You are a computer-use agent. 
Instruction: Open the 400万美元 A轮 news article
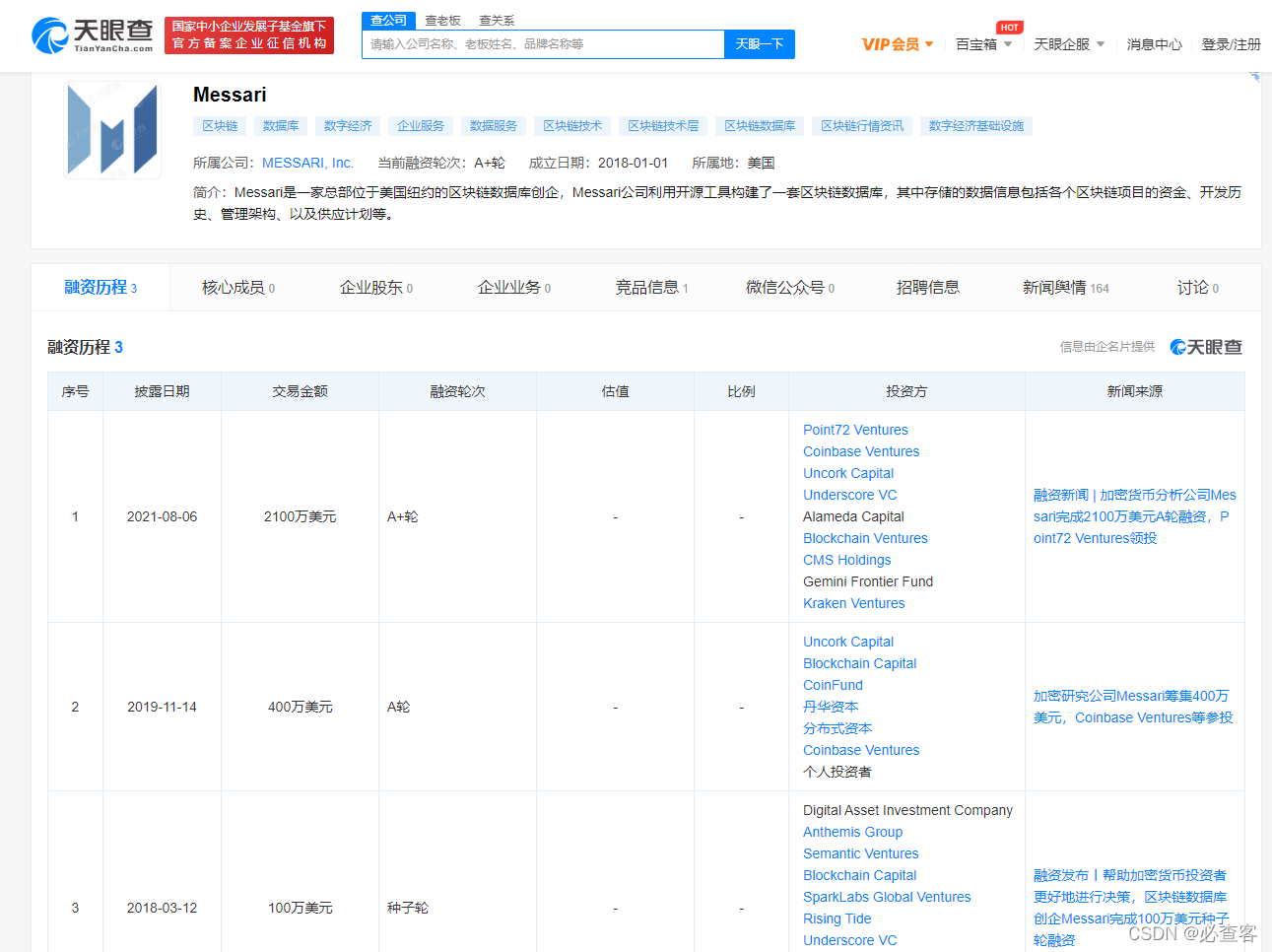coord(1133,707)
